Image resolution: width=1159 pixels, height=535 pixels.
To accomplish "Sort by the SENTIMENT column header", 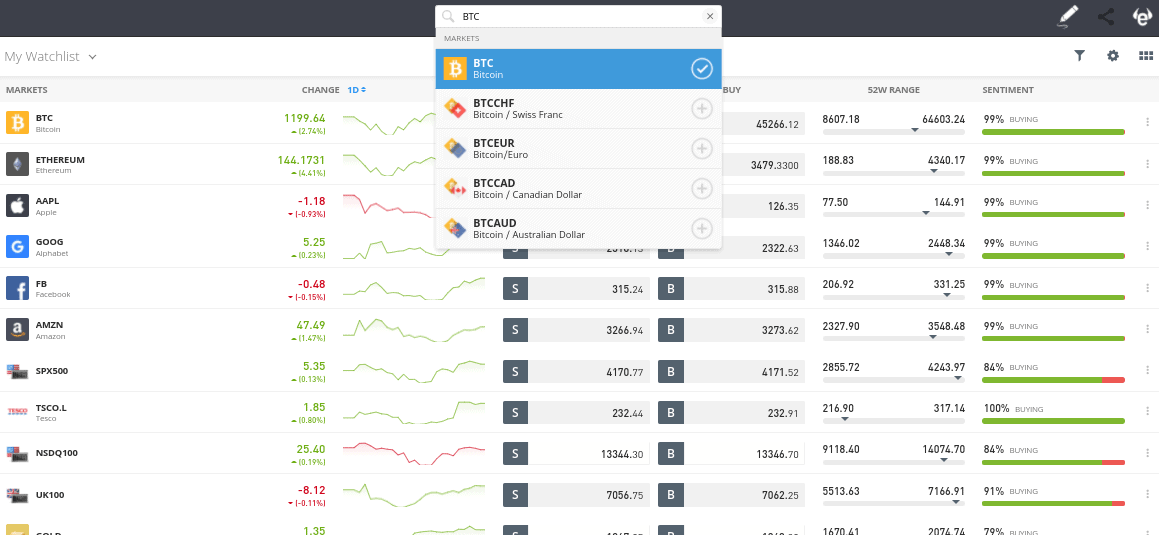I will pos(1007,90).
